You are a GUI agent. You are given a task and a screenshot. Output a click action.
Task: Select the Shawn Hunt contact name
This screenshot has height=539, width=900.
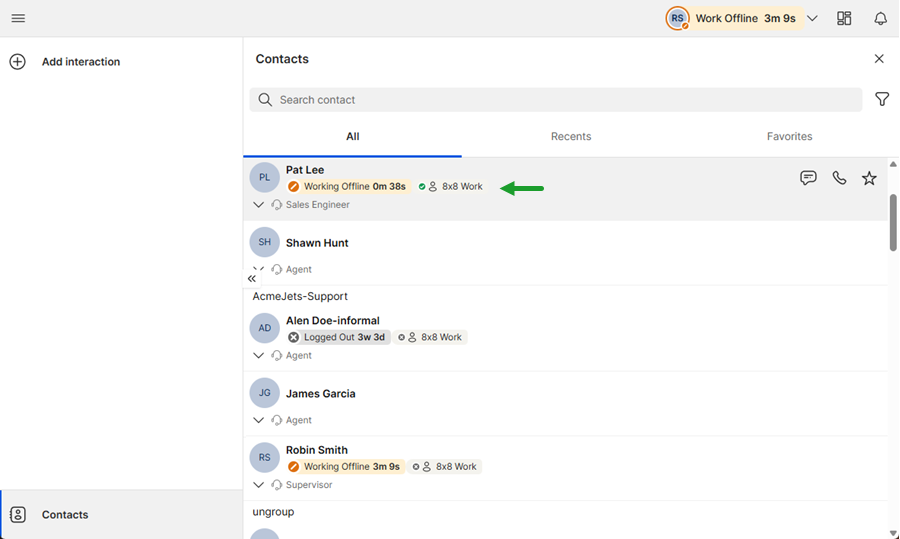point(317,243)
